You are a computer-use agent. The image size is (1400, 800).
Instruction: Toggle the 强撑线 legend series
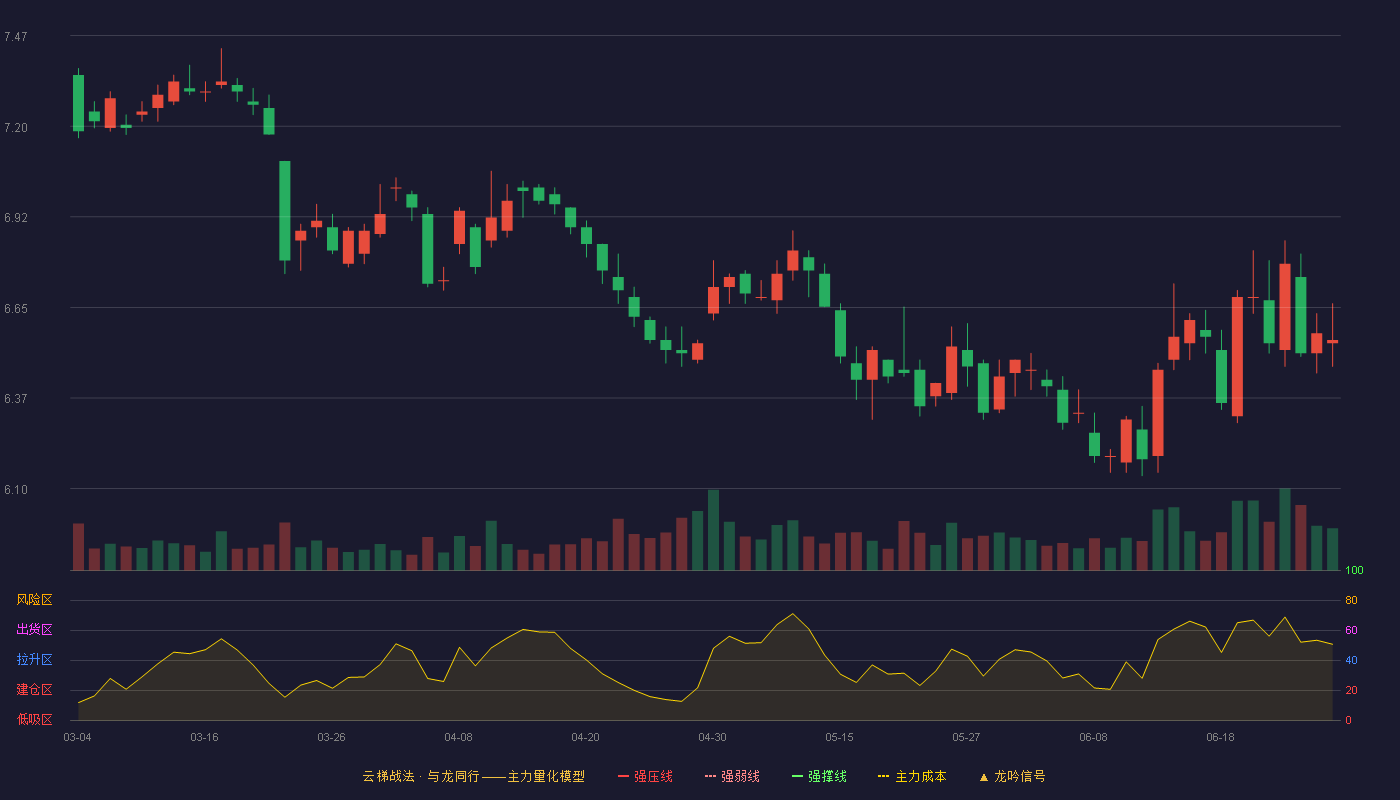coord(819,776)
